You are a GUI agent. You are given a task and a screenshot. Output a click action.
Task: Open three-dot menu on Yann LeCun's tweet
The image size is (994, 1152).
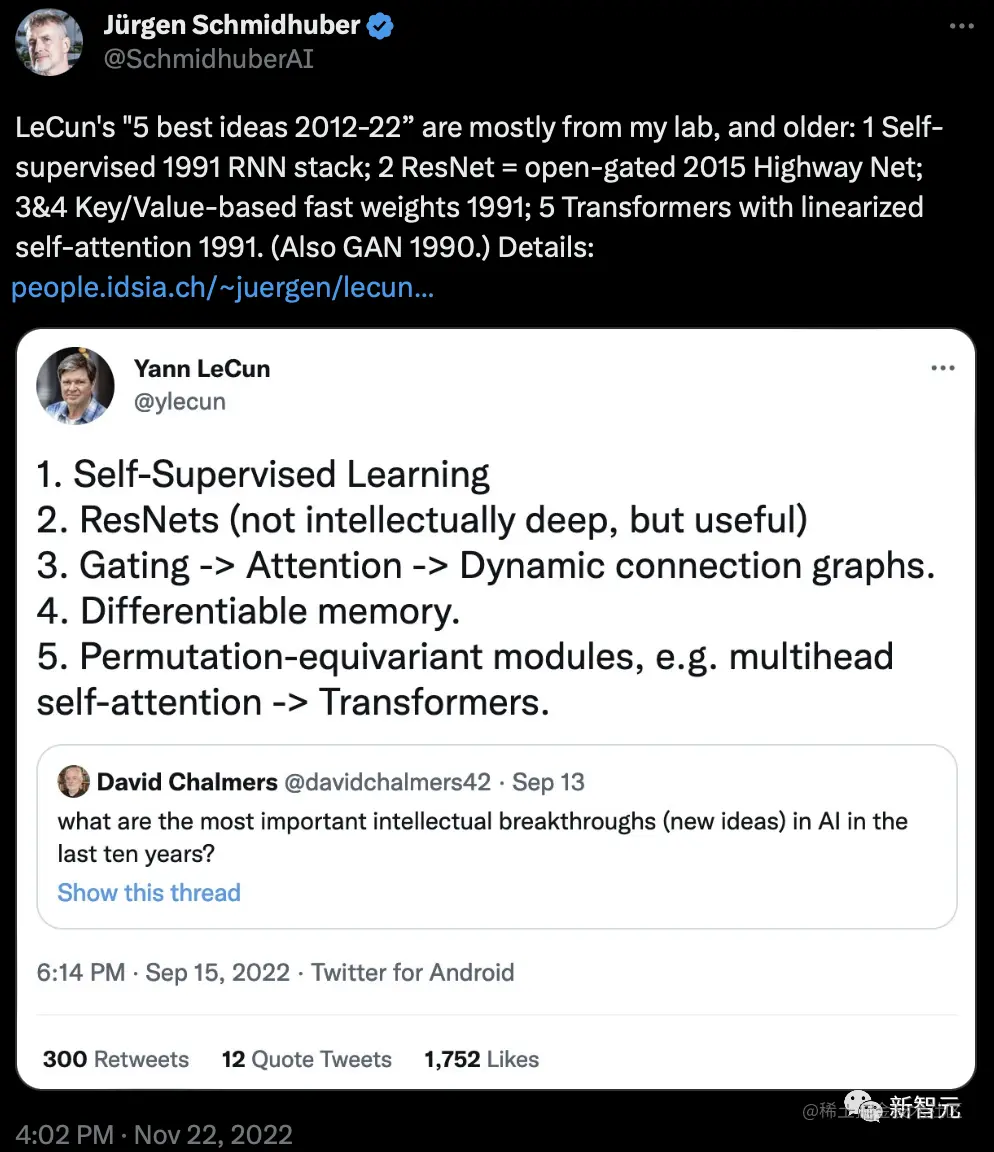[942, 368]
